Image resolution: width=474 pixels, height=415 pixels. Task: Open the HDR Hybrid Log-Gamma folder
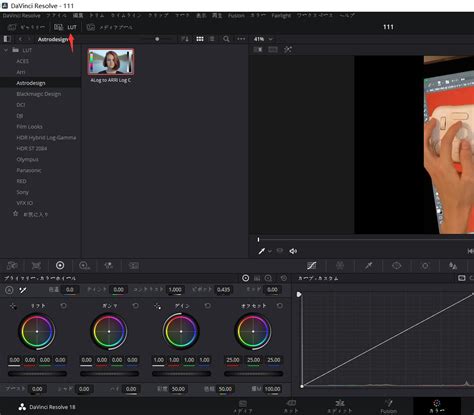(46, 137)
